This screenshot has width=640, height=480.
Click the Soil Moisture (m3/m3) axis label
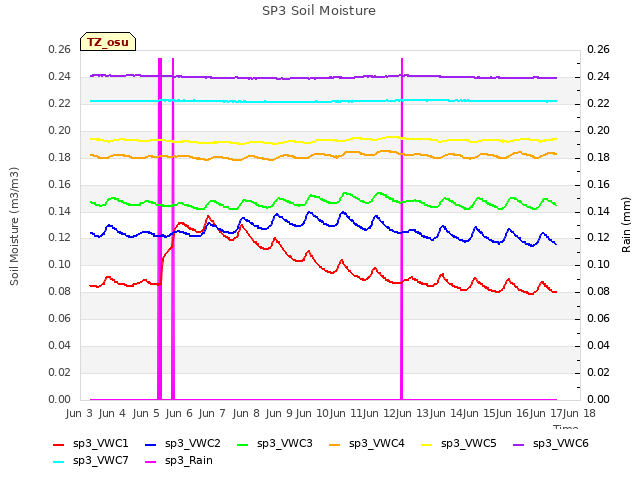pos(14,226)
